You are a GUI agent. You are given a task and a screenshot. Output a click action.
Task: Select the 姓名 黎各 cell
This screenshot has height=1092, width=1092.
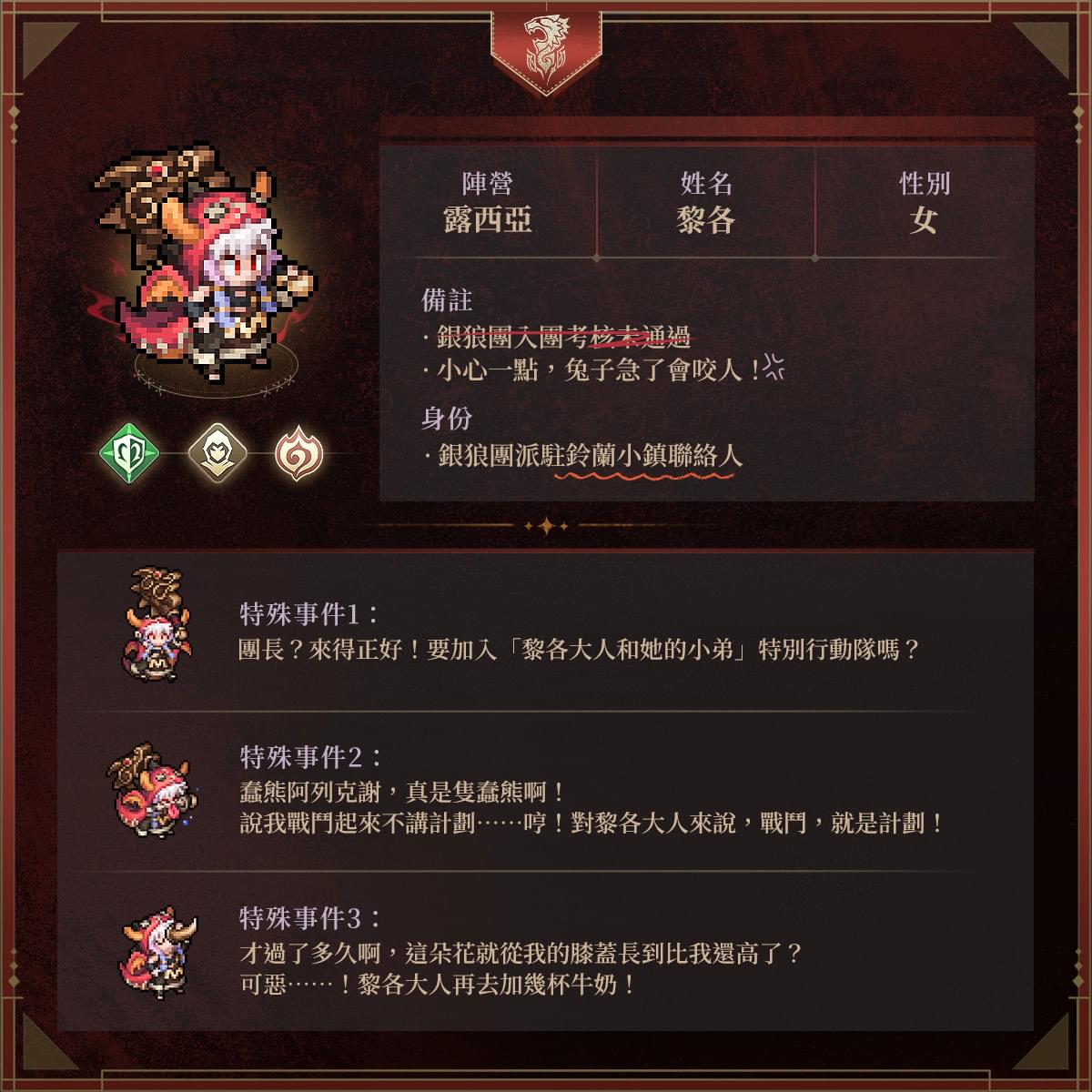706,202
